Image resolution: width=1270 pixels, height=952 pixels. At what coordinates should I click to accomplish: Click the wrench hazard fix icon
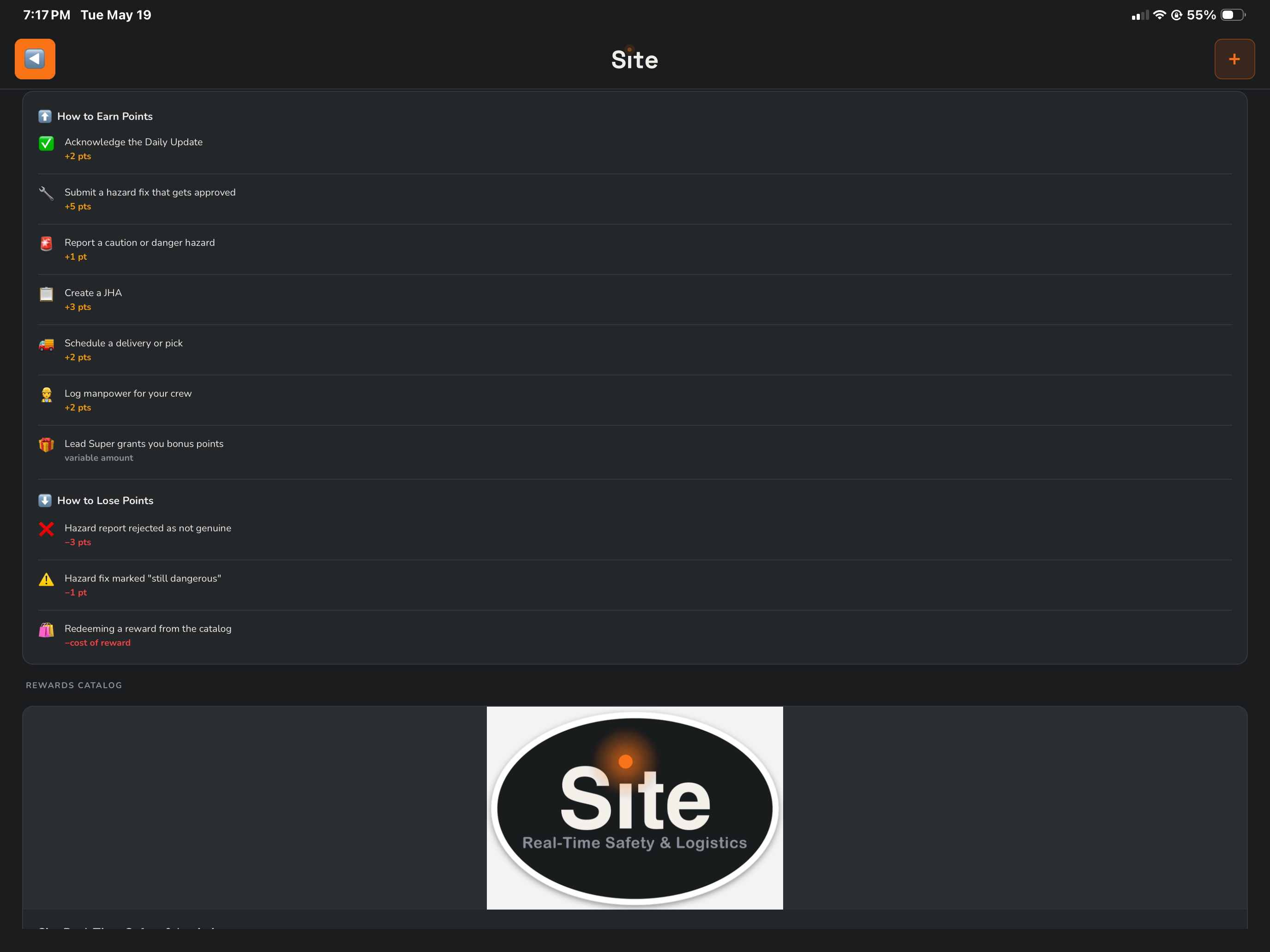pos(47,193)
